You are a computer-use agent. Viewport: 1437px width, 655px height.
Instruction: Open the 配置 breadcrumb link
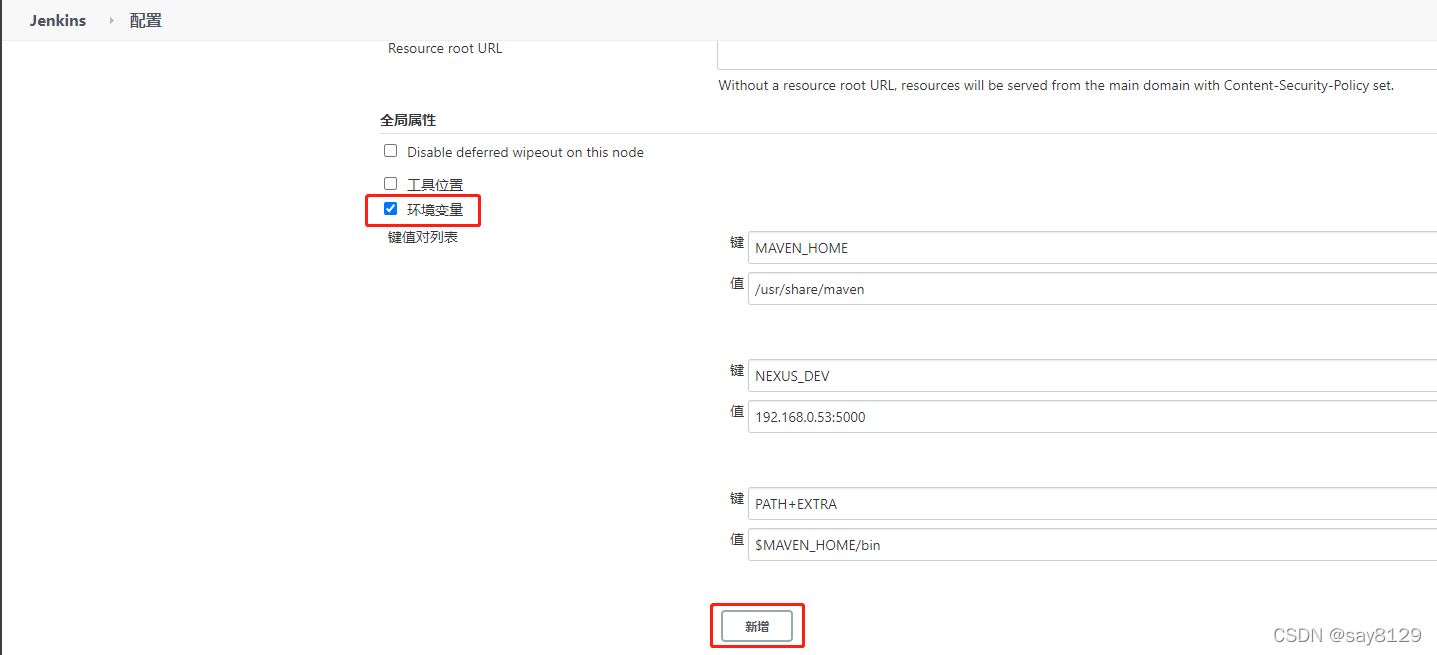pyautogui.click(x=146, y=20)
